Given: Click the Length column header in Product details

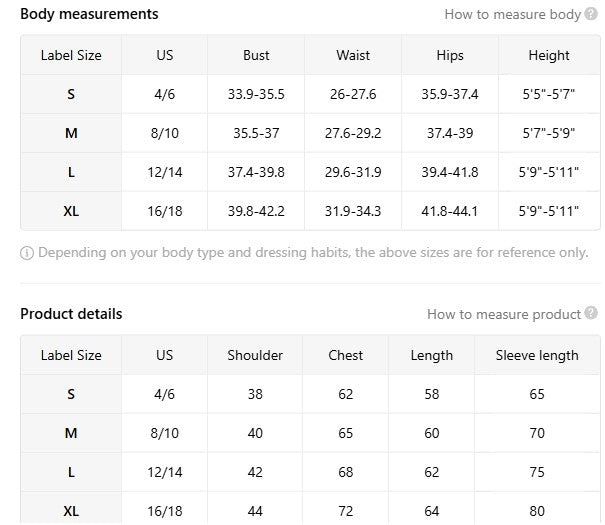Looking at the screenshot, I should (x=431, y=355).
